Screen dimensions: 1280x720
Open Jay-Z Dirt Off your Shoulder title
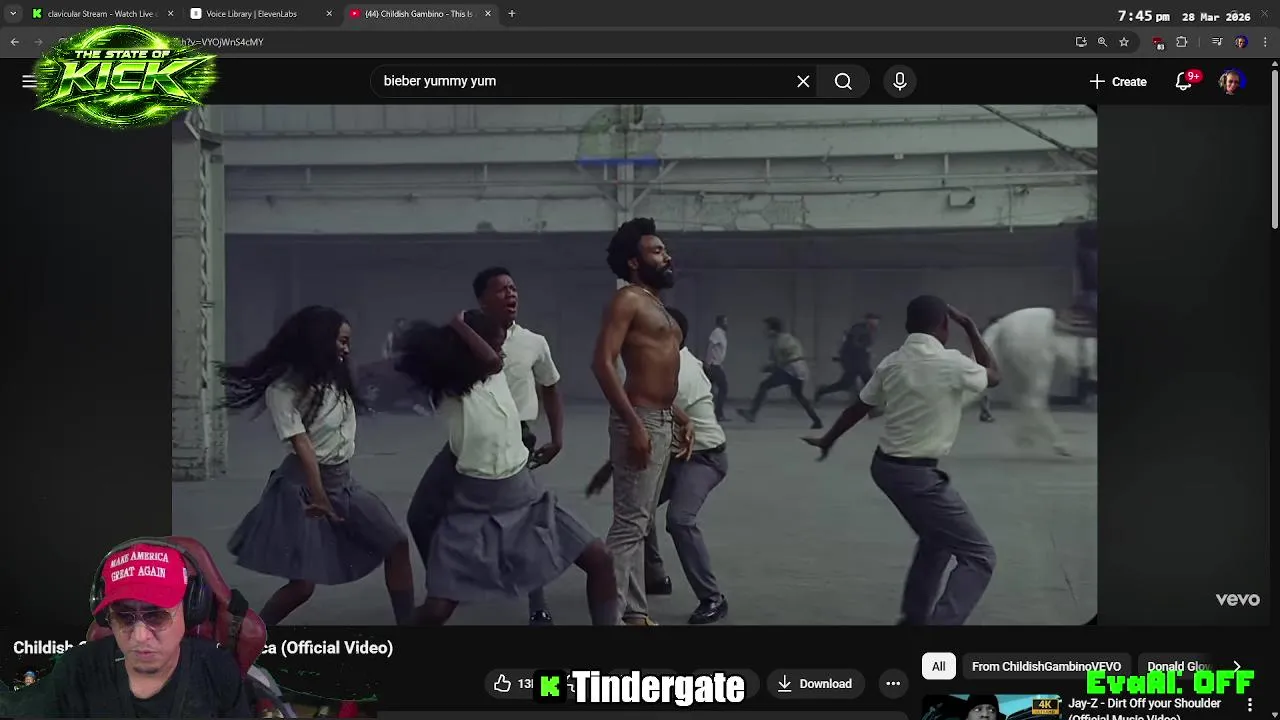(x=1145, y=709)
